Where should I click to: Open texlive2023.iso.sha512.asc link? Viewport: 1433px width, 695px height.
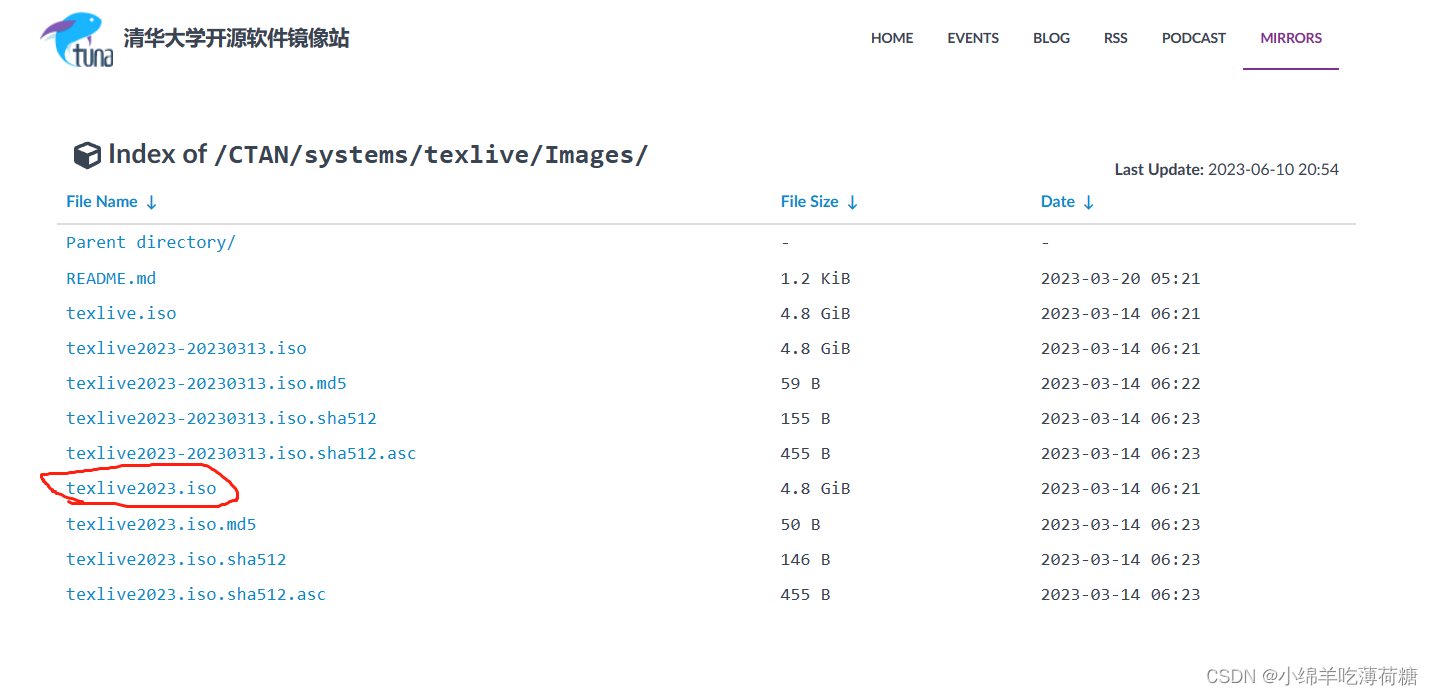tap(196, 594)
